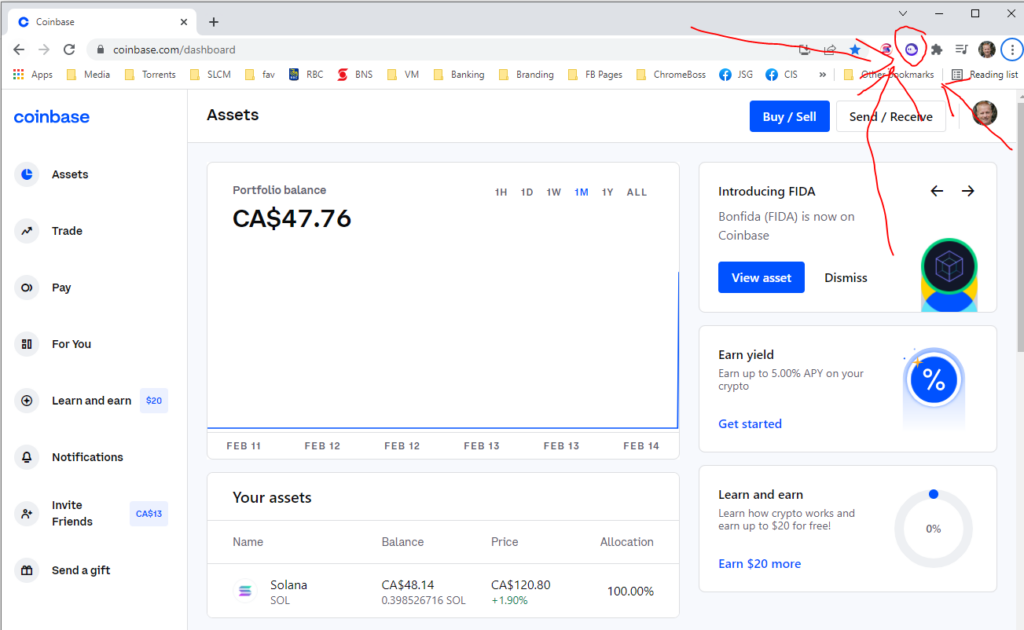Click the circled purple extension icon
Screen dimensions: 1024x630
[911, 50]
